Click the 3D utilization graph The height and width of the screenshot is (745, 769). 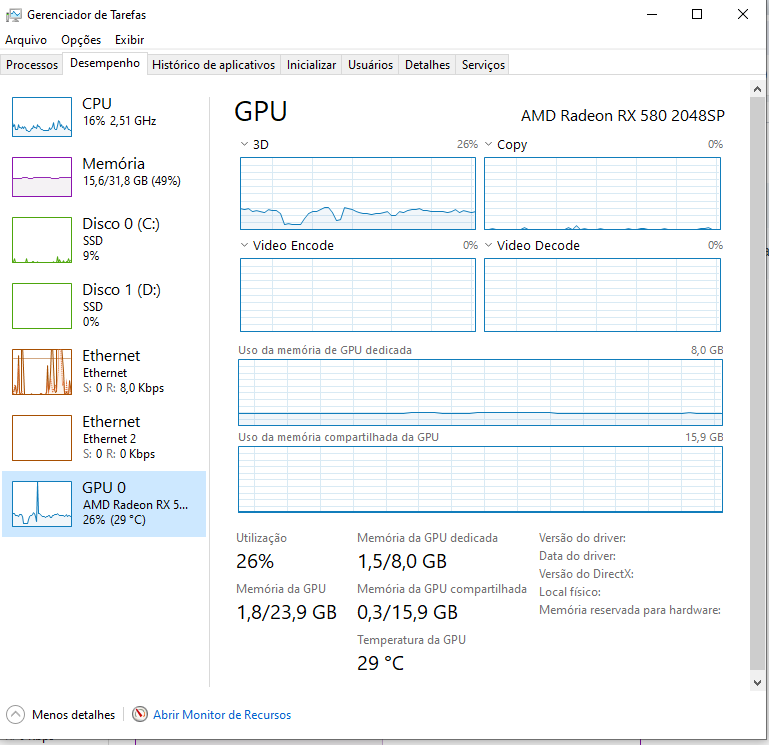coord(358,193)
